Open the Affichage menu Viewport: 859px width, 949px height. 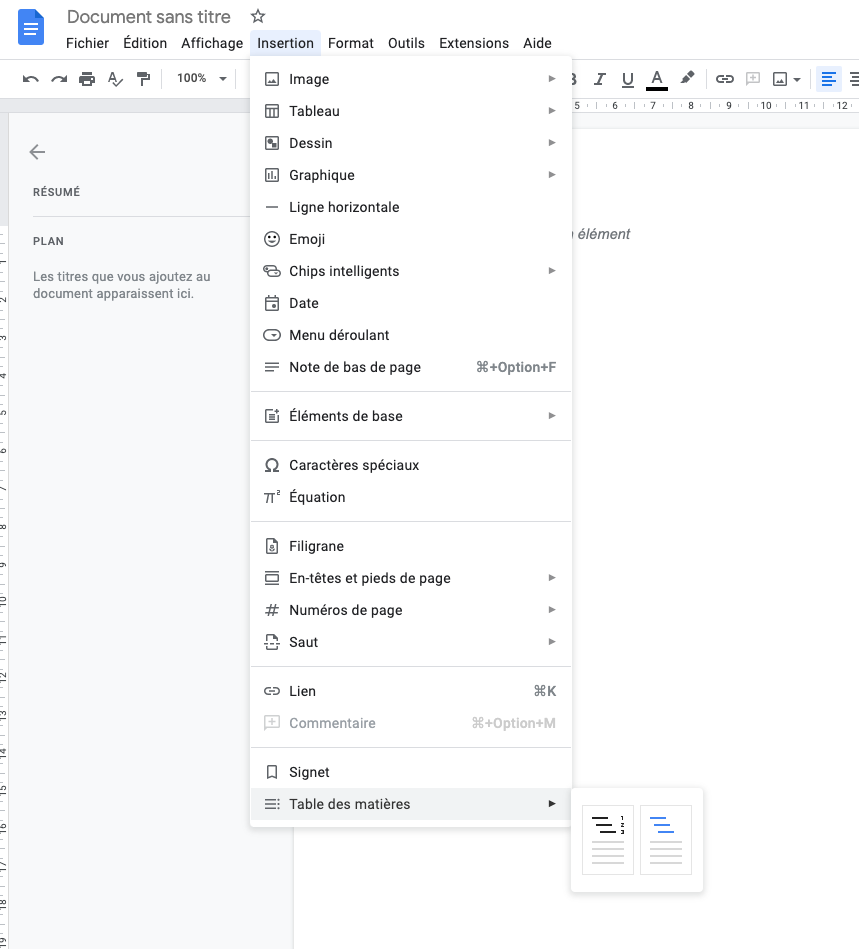click(x=212, y=43)
